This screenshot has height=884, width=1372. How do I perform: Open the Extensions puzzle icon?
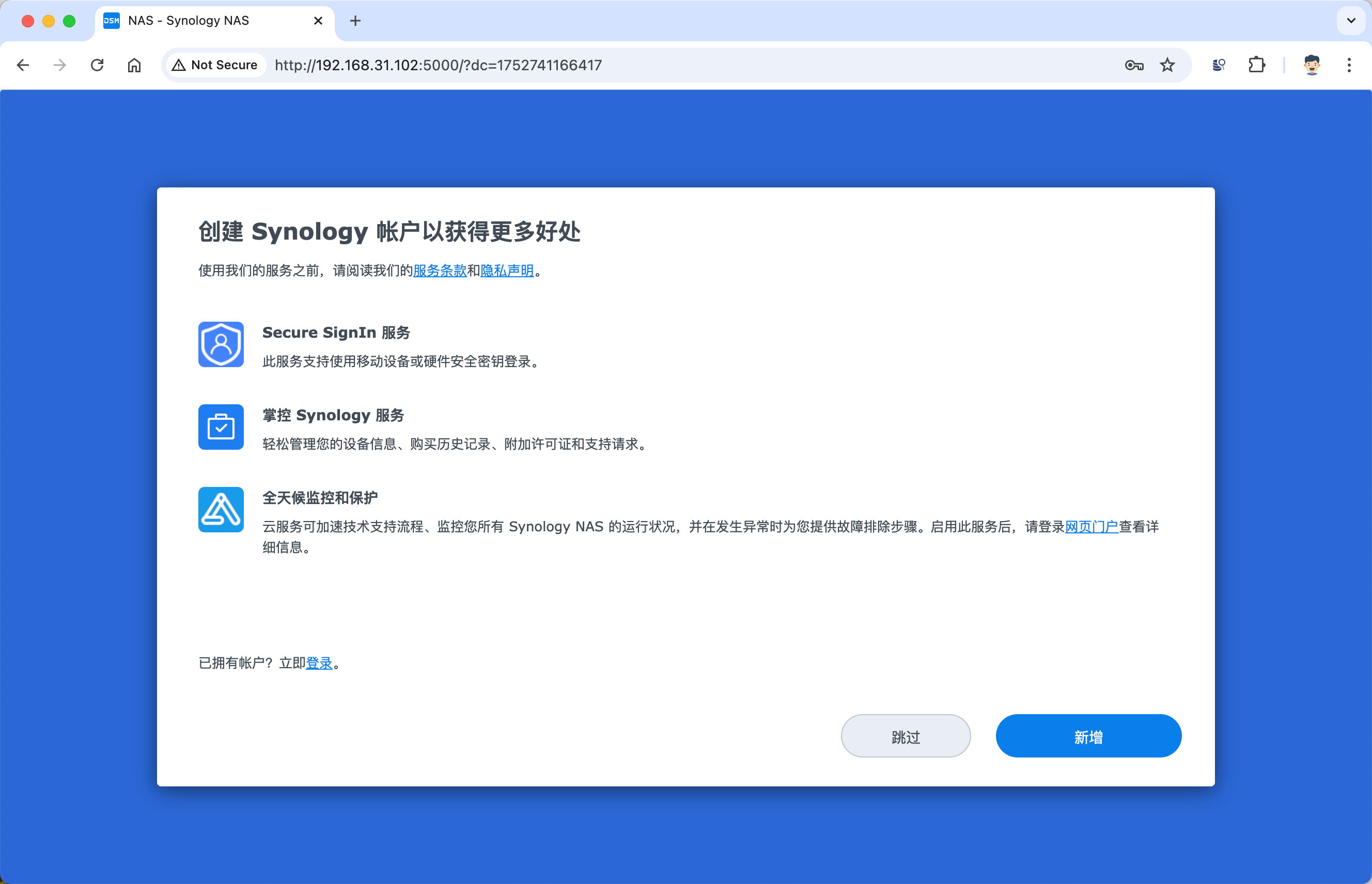1257,65
